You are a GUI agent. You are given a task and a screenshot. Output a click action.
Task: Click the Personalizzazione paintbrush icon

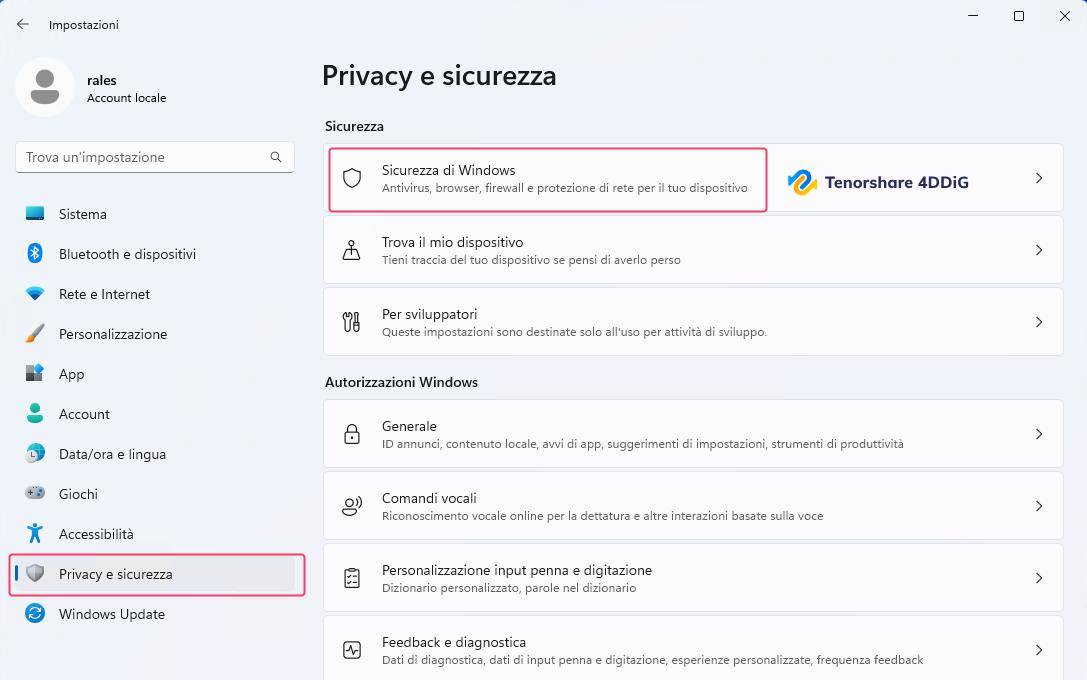[35, 334]
